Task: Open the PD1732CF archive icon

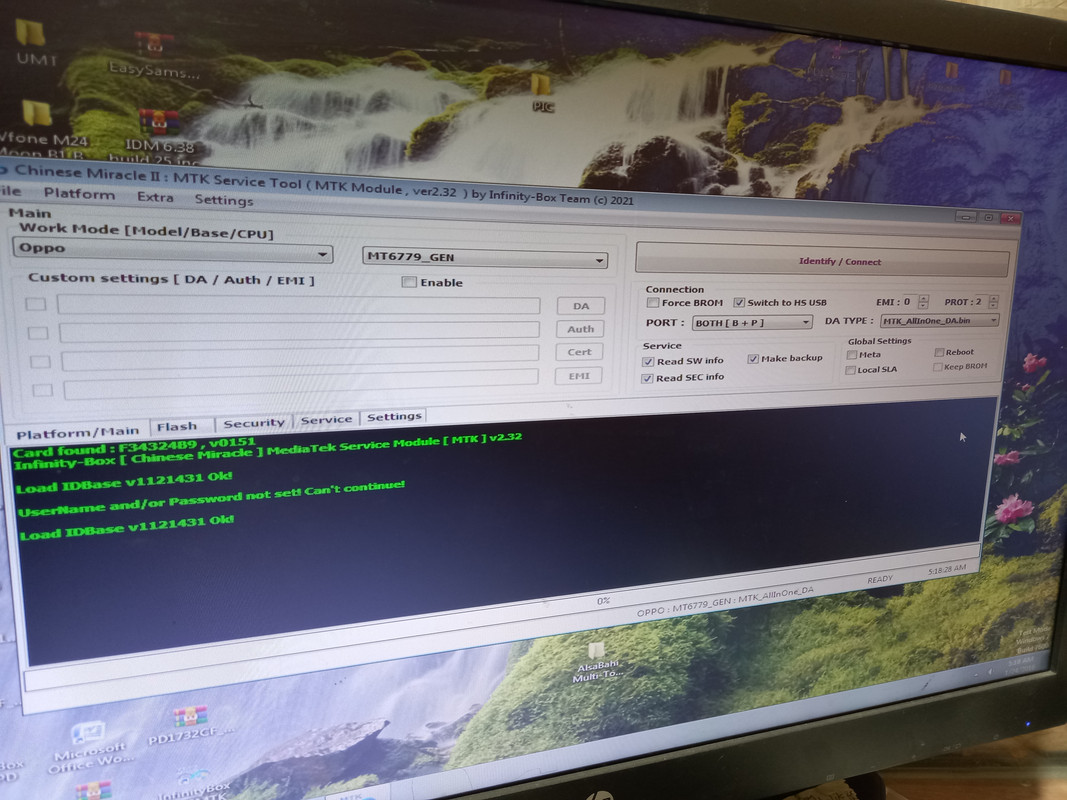Action: (x=191, y=727)
